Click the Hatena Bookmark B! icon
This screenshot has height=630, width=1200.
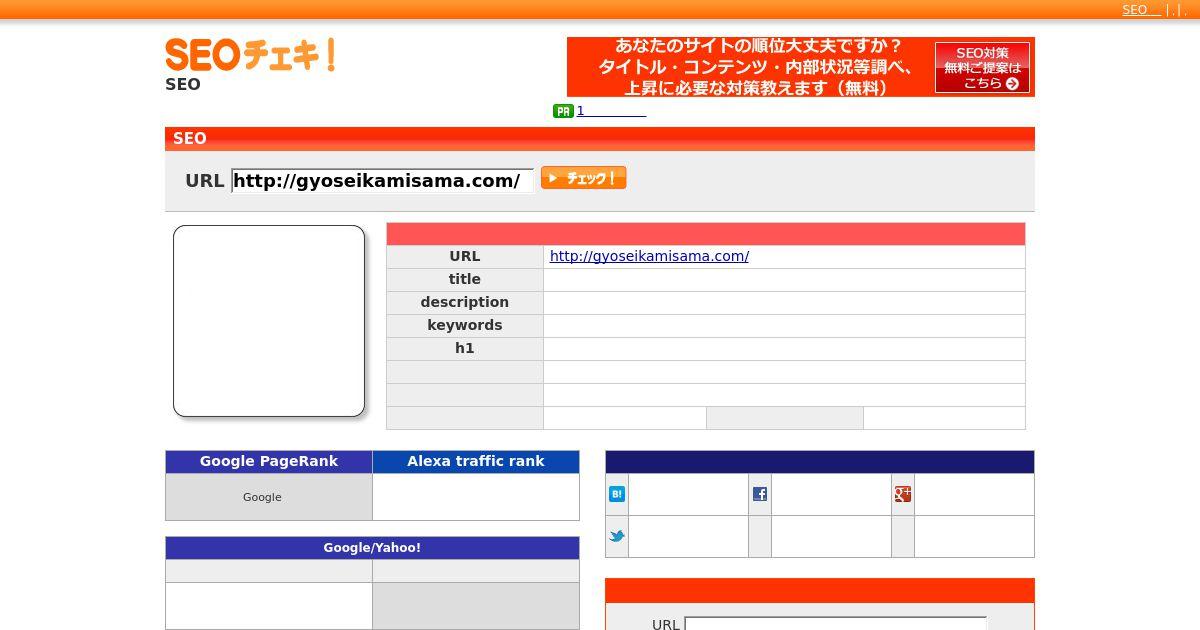point(617,494)
